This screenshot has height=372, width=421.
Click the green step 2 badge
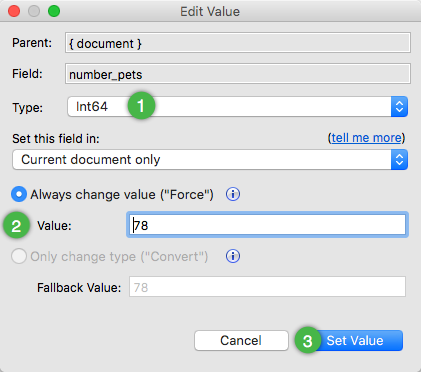click(16, 226)
